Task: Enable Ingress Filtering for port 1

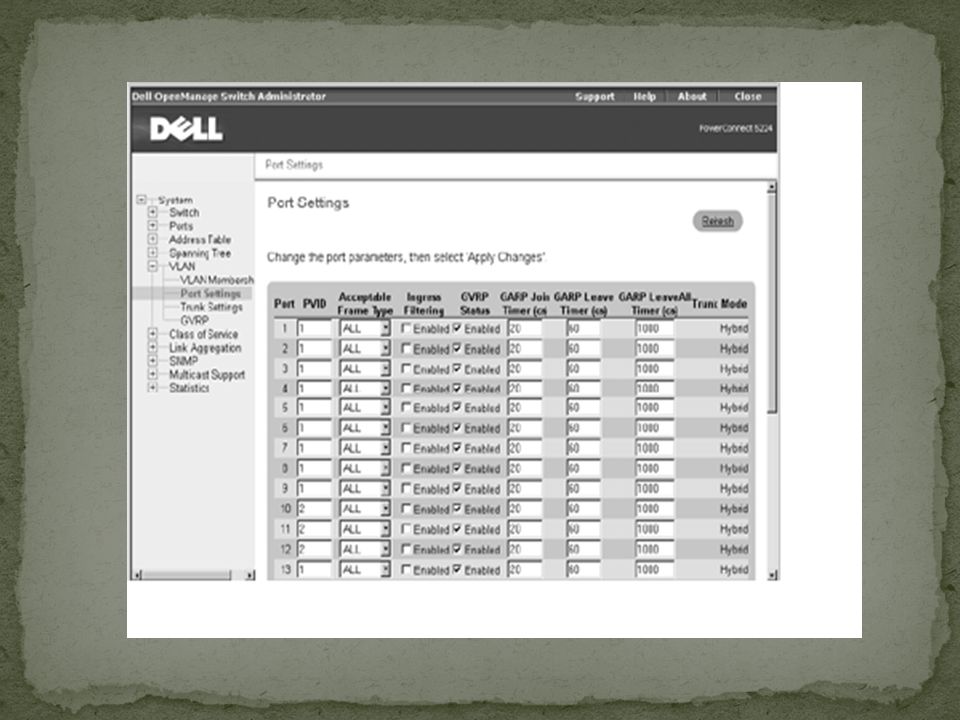Action: (405, 328)
